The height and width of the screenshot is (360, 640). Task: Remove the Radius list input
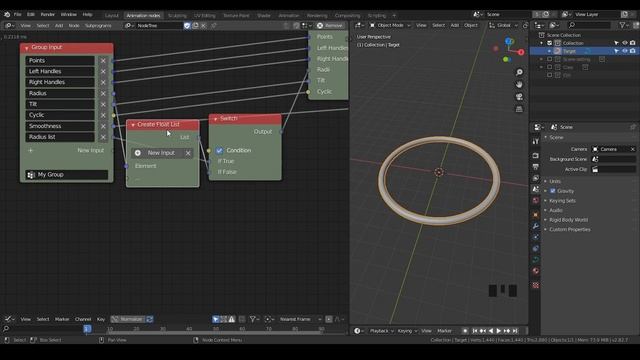tap(103, 137)
